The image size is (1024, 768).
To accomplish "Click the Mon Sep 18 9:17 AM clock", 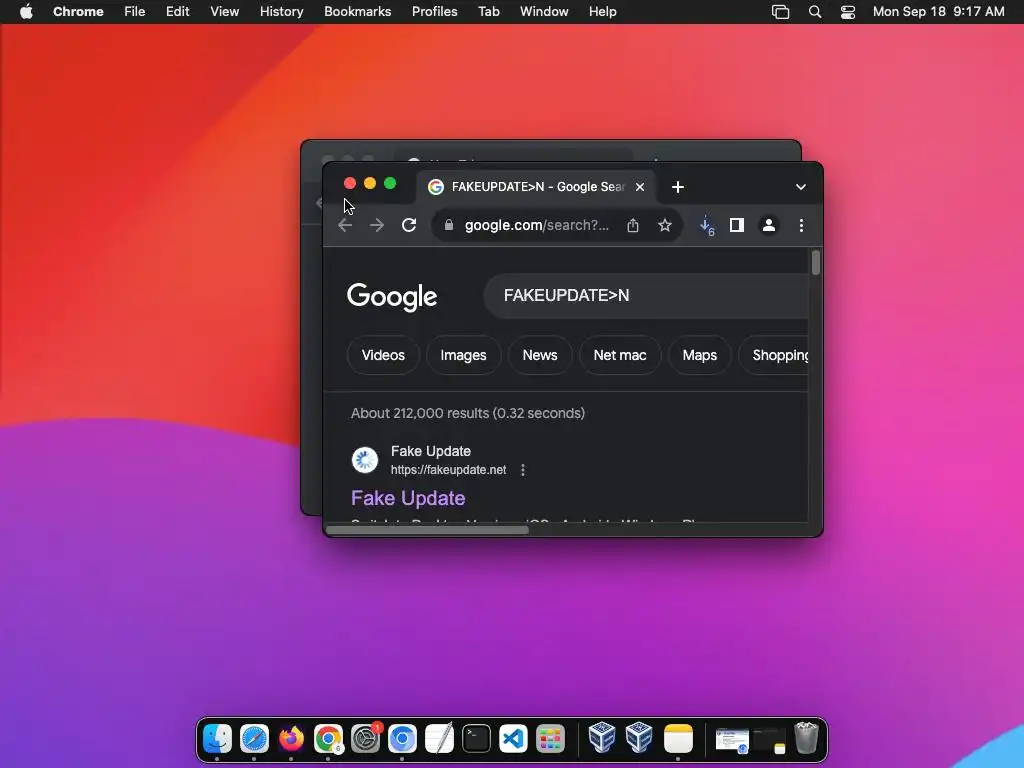I will [x=938, y=12].
